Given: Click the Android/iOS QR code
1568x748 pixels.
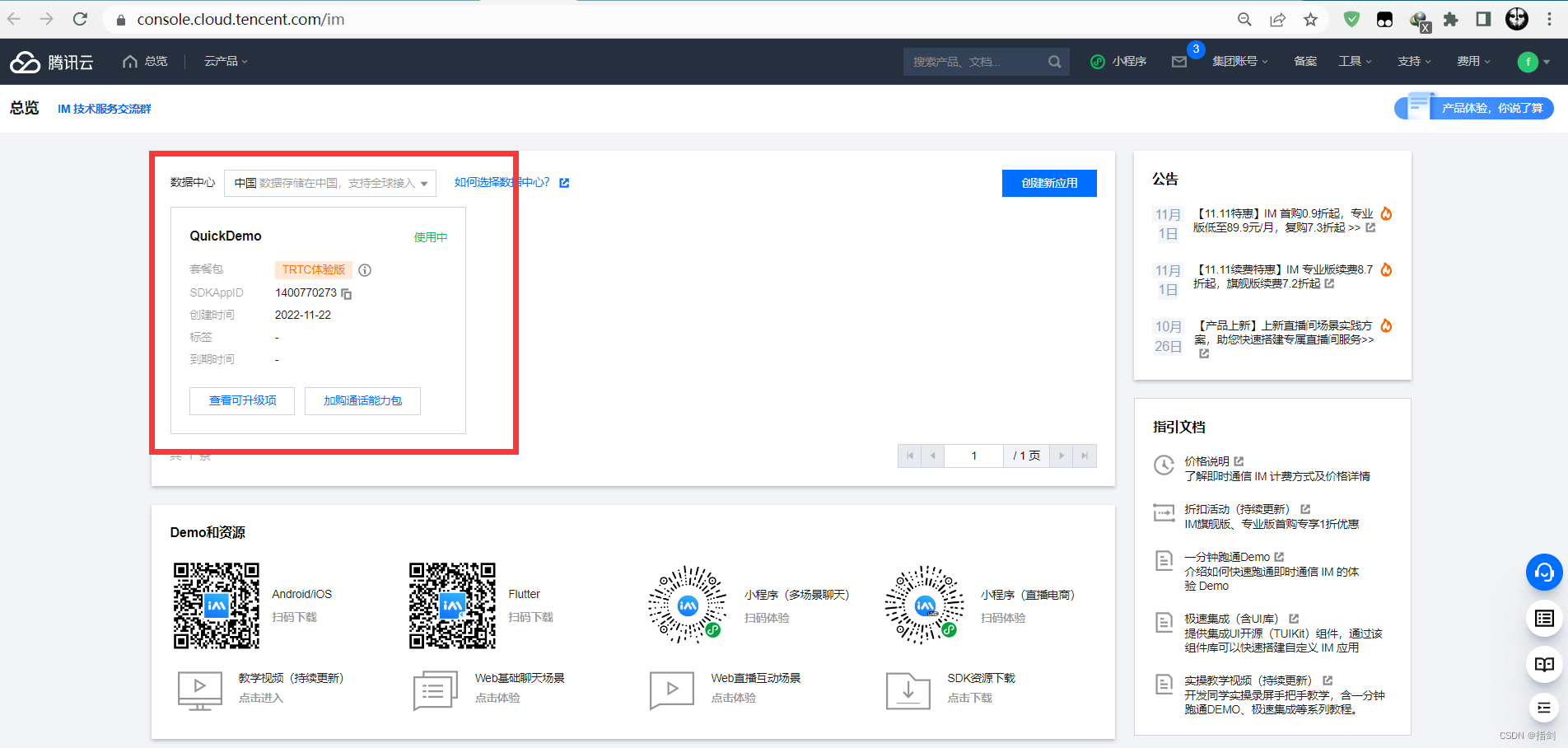Looking at the screenshot, I should (217, 605).
